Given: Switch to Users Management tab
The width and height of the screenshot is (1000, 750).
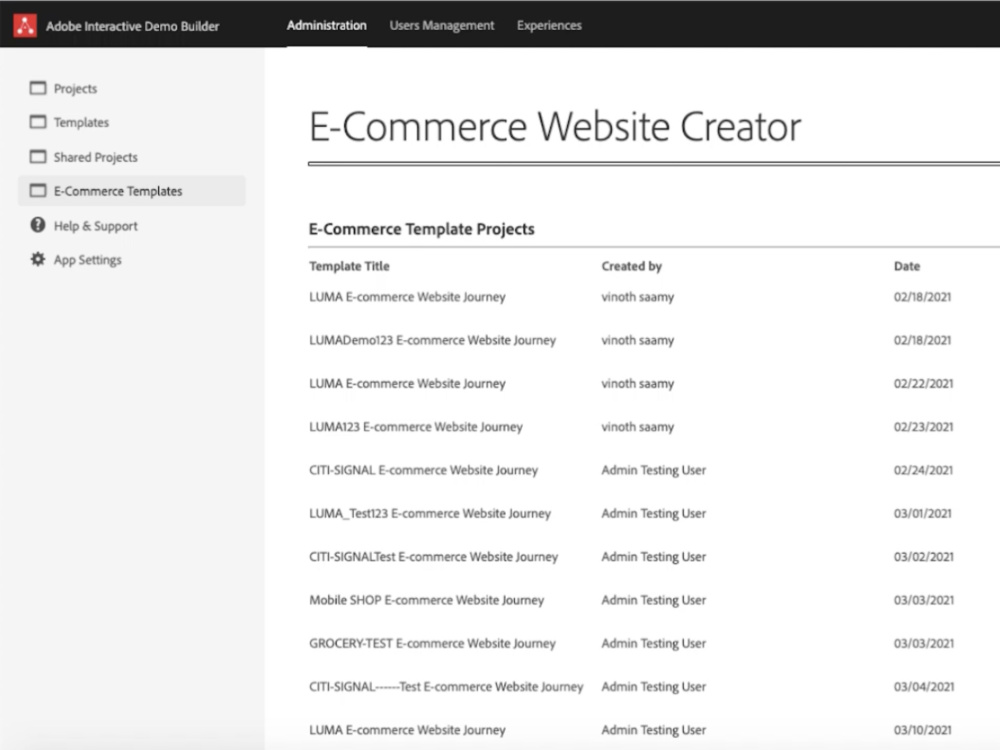Looking at the screenshot, I should click(441, 26).
